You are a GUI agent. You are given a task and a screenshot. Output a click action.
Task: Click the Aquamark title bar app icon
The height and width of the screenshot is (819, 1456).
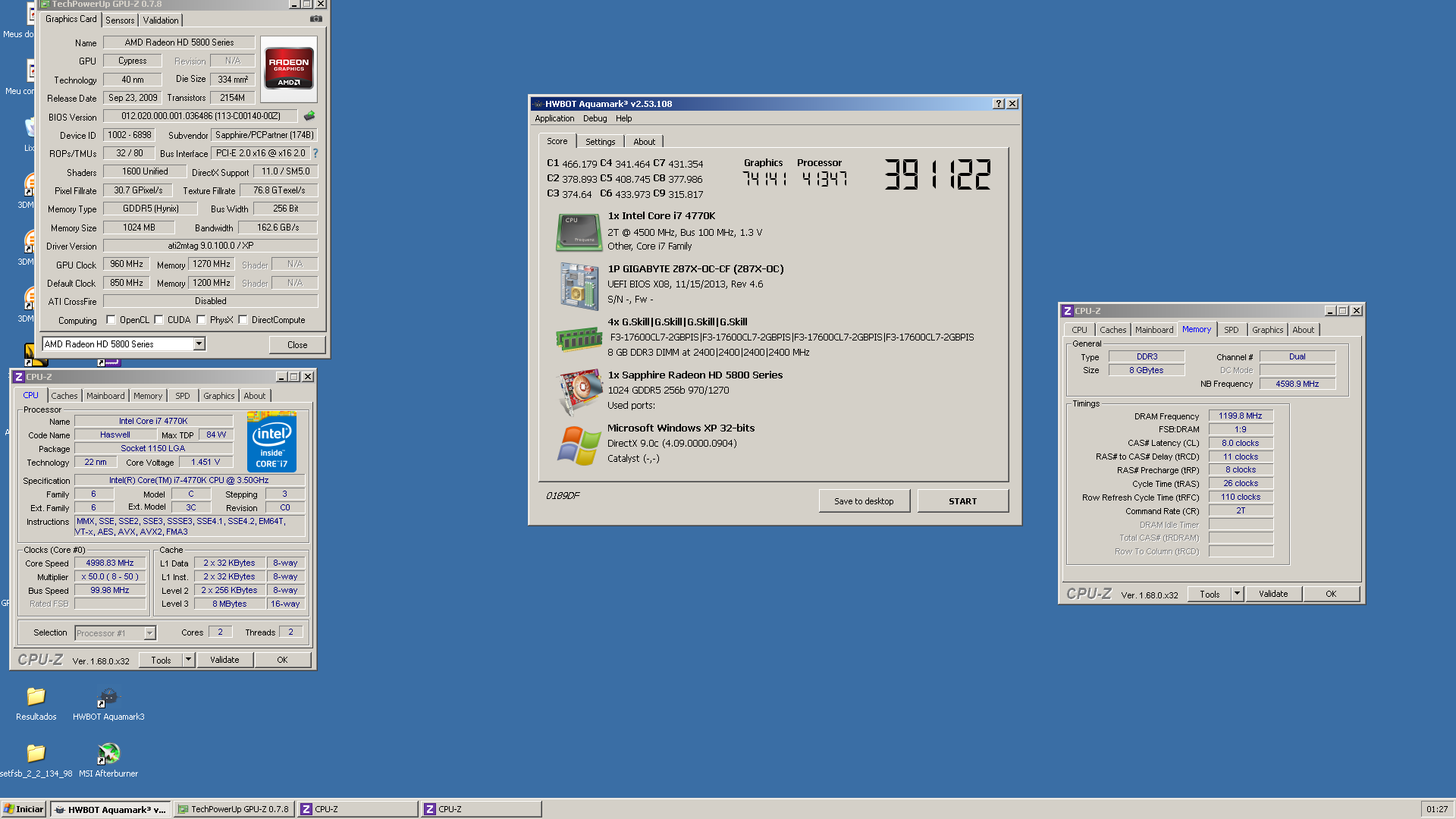tap(538, 104)
